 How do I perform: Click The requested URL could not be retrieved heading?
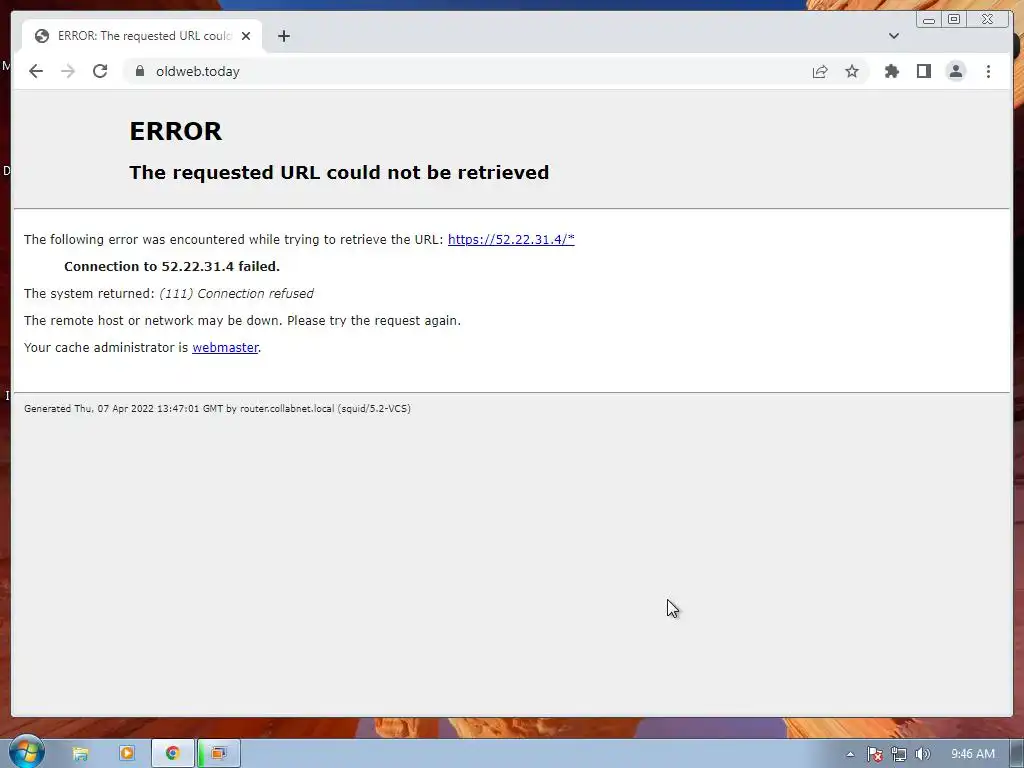(x=339, y=172)
